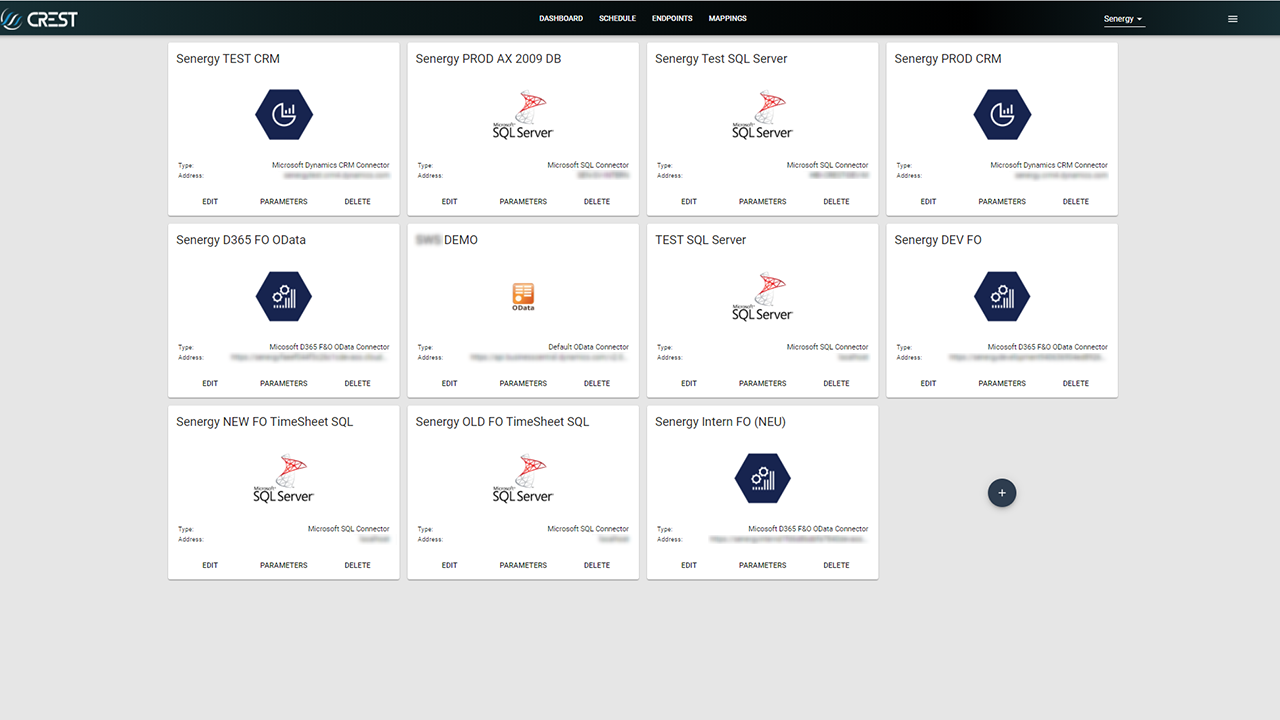The image size is (1280, 720).
Task: Click the Senergy Intern FO (NEU) hexagon icon
Action: pos(762,478)
